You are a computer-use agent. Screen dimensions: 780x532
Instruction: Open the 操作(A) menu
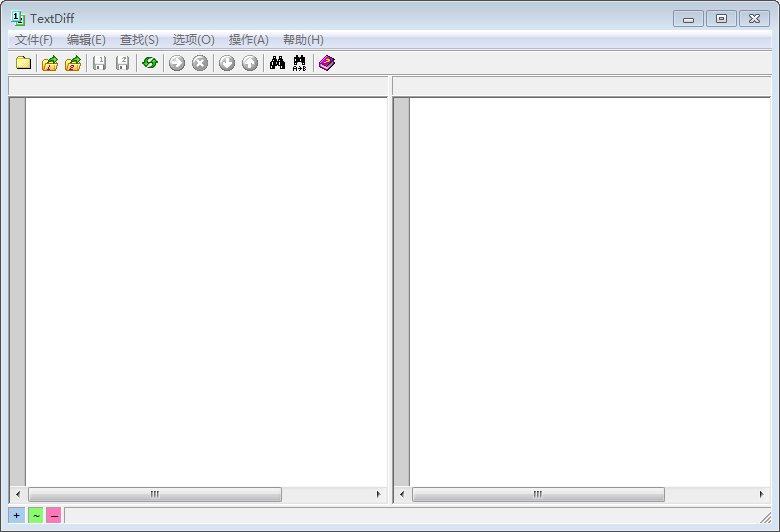tap(248, 40)
